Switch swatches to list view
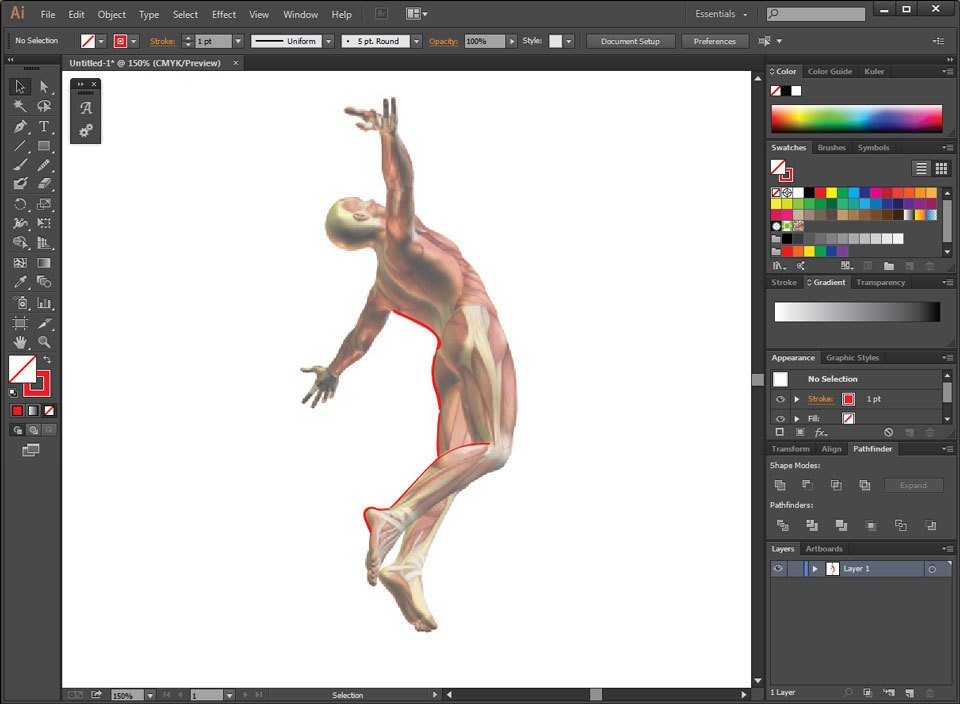This screenshot has height=704, width=960. [x=921, y=168]
